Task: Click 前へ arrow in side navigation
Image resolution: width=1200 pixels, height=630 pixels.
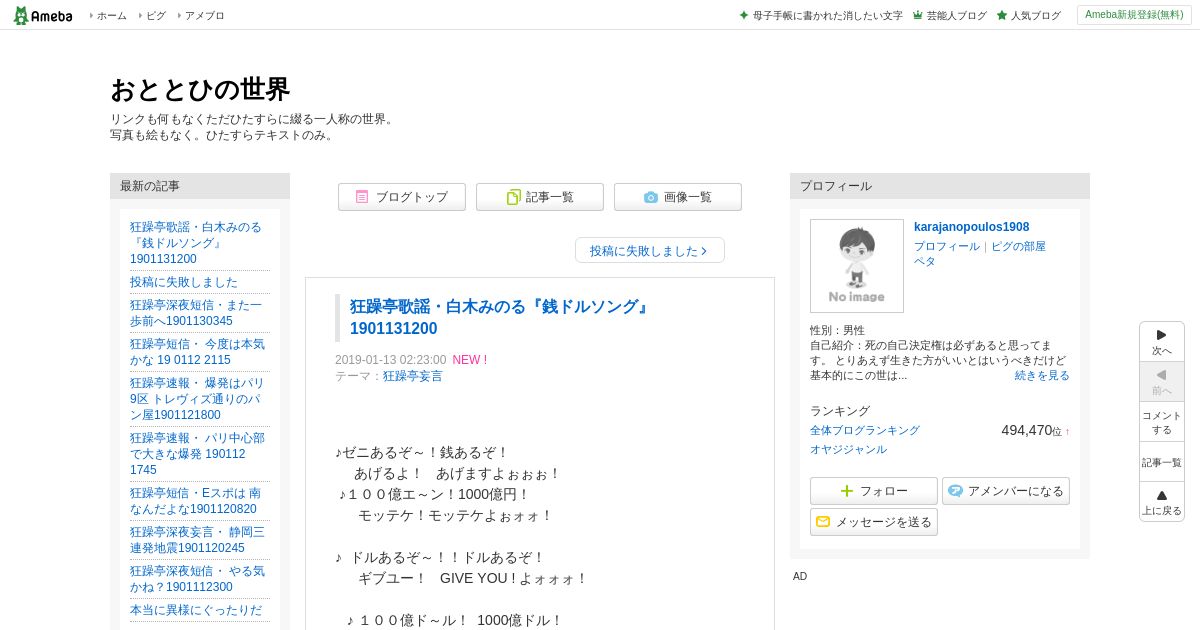Action: click(x=1162, y=382)
